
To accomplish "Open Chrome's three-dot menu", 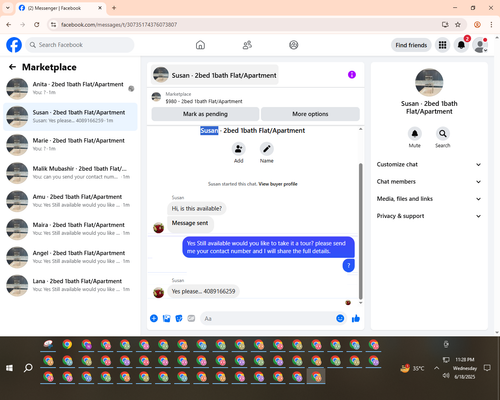I will 491,25.
